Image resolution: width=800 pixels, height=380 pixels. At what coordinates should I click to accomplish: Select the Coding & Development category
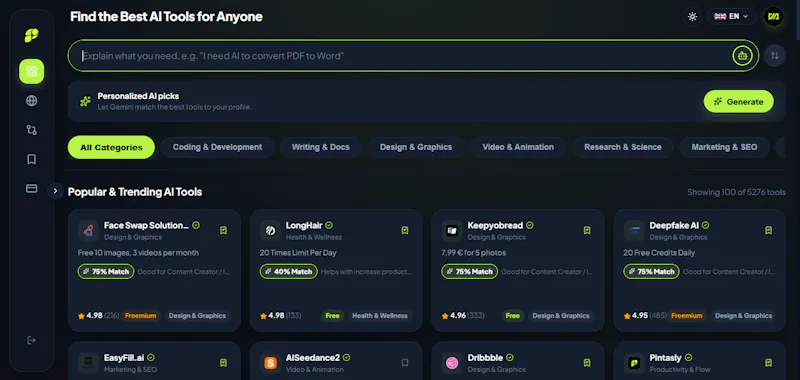click(217, 147)
